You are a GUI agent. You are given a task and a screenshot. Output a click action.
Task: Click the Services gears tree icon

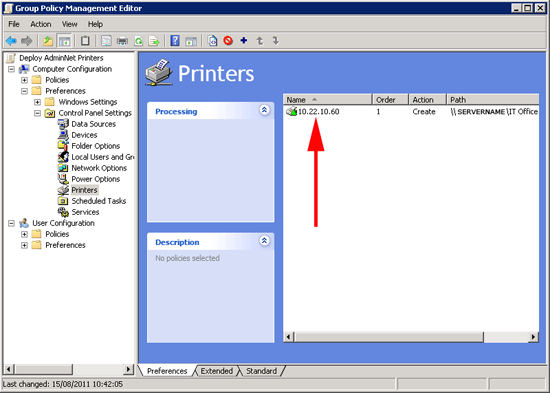[x=63, y=212]
